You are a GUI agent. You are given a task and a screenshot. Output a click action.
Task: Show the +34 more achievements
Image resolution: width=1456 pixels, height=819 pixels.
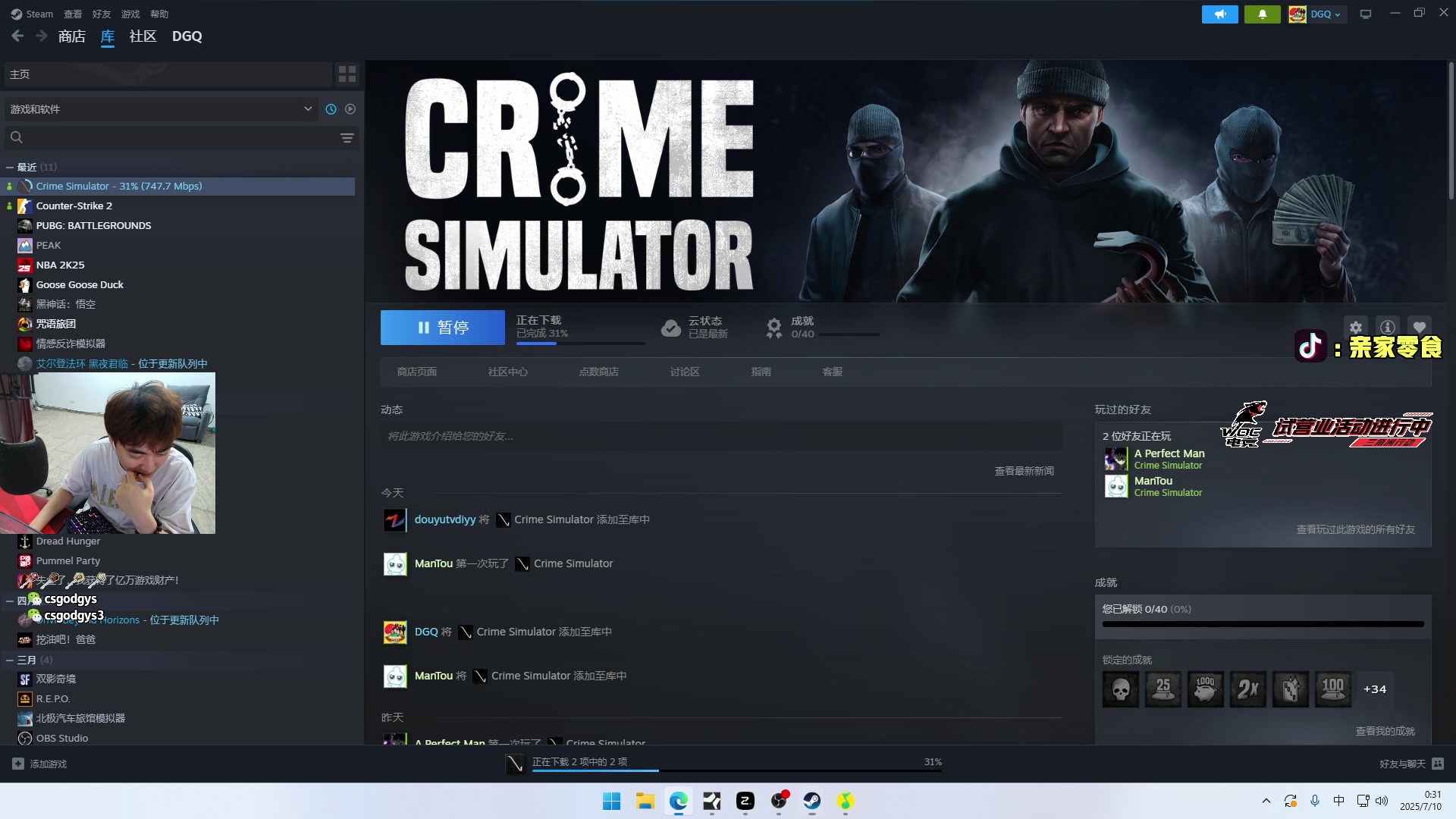click(x=1375, y=690)
